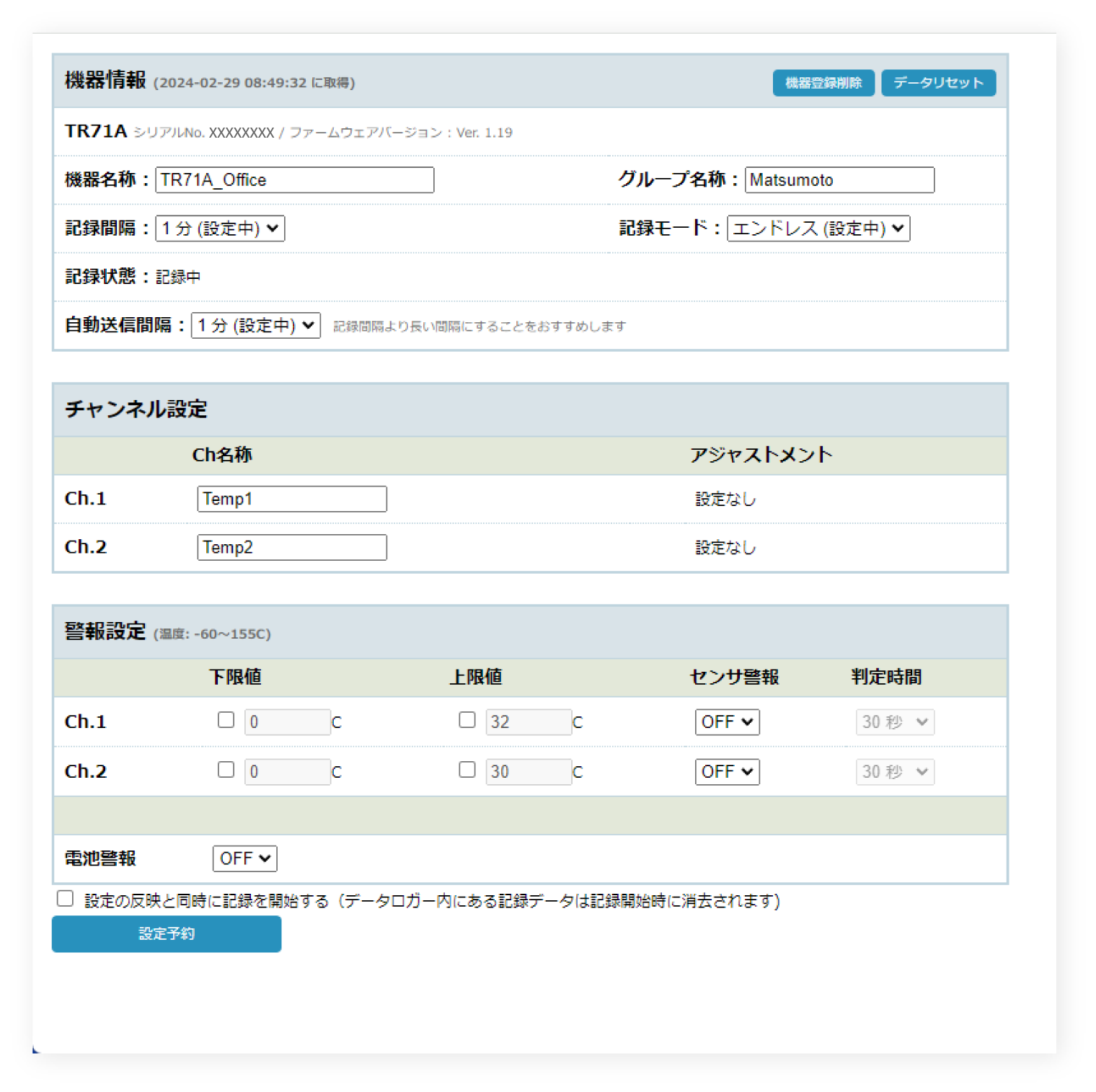Image resolution: width=1096 pixels, height=1092 pixels.
Task: Select the Ch.1 name field Temp1
Action: click(291, 498)
